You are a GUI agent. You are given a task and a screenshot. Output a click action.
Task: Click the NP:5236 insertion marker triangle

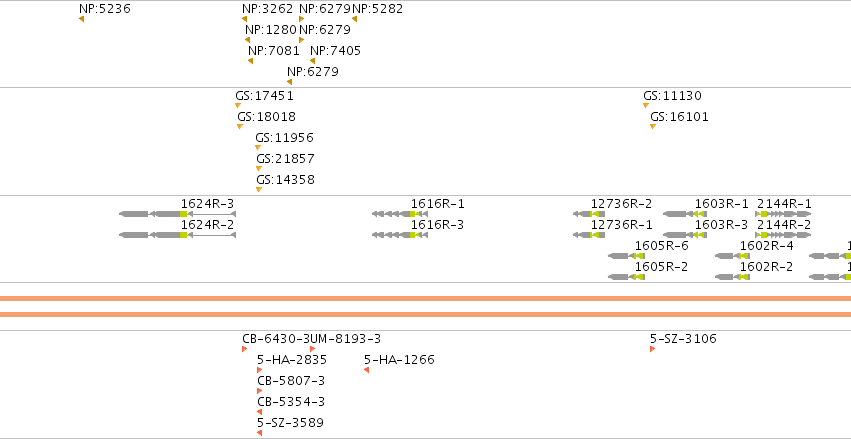(x=81, y=19)
